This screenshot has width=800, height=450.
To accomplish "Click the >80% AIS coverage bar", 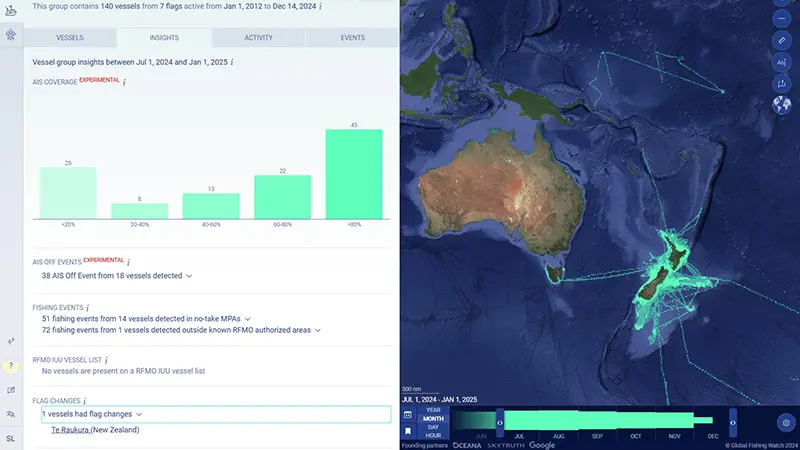I will click(354, 174).
